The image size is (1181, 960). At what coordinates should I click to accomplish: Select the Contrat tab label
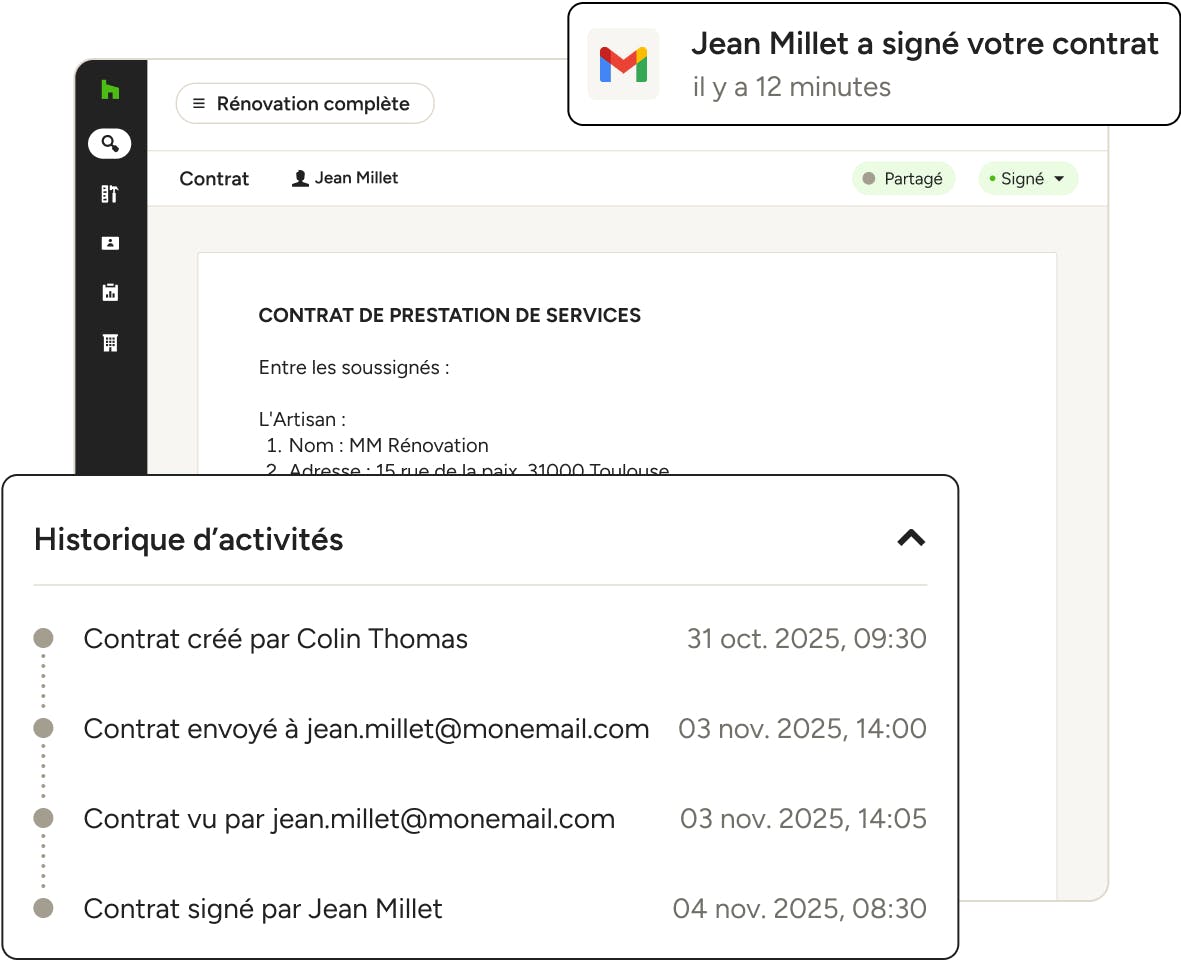(x=214, y=179)
